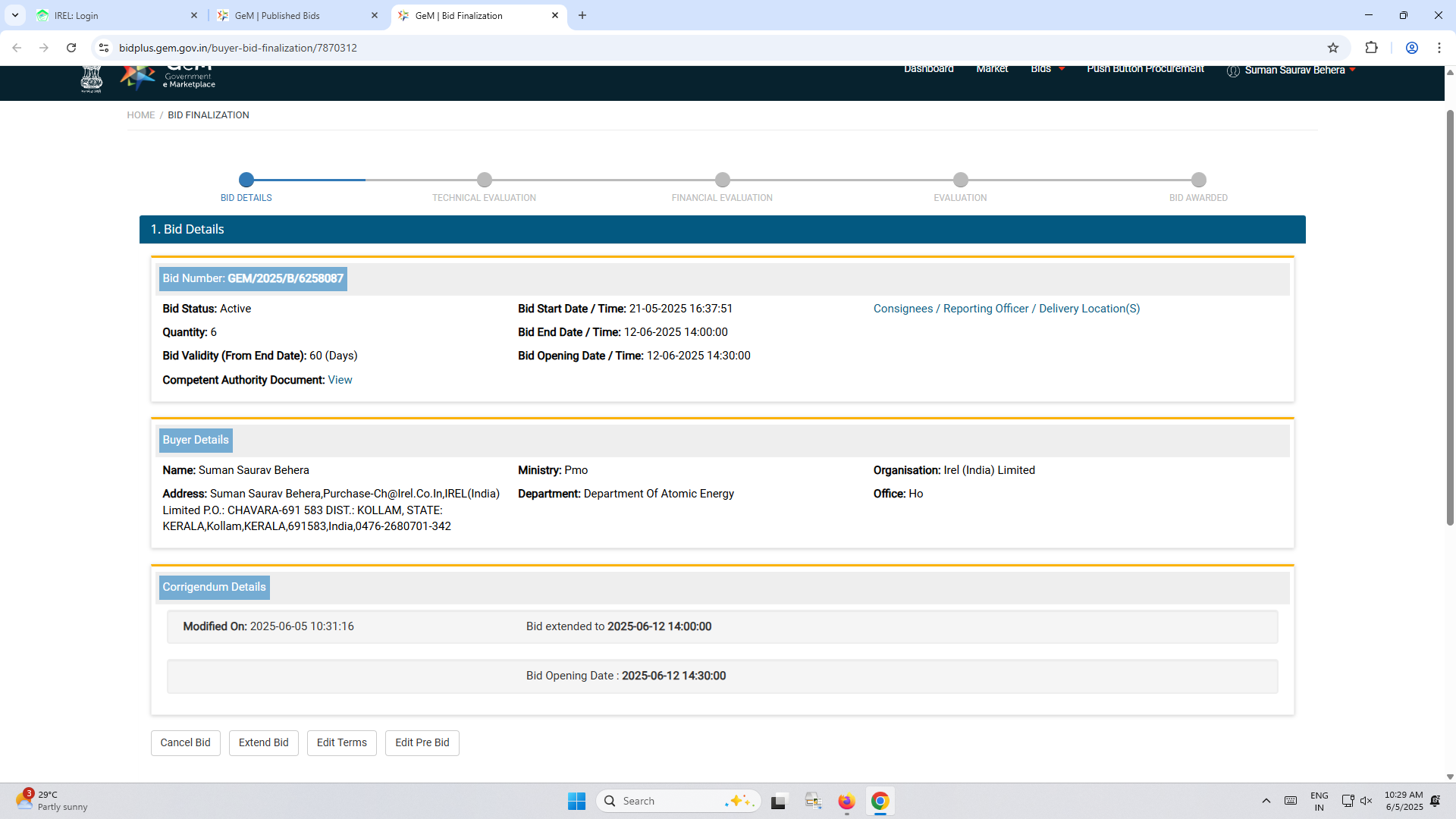The image size is (1456, 819).
Task: View the Competent Authority Document
Action: (340, 380)
